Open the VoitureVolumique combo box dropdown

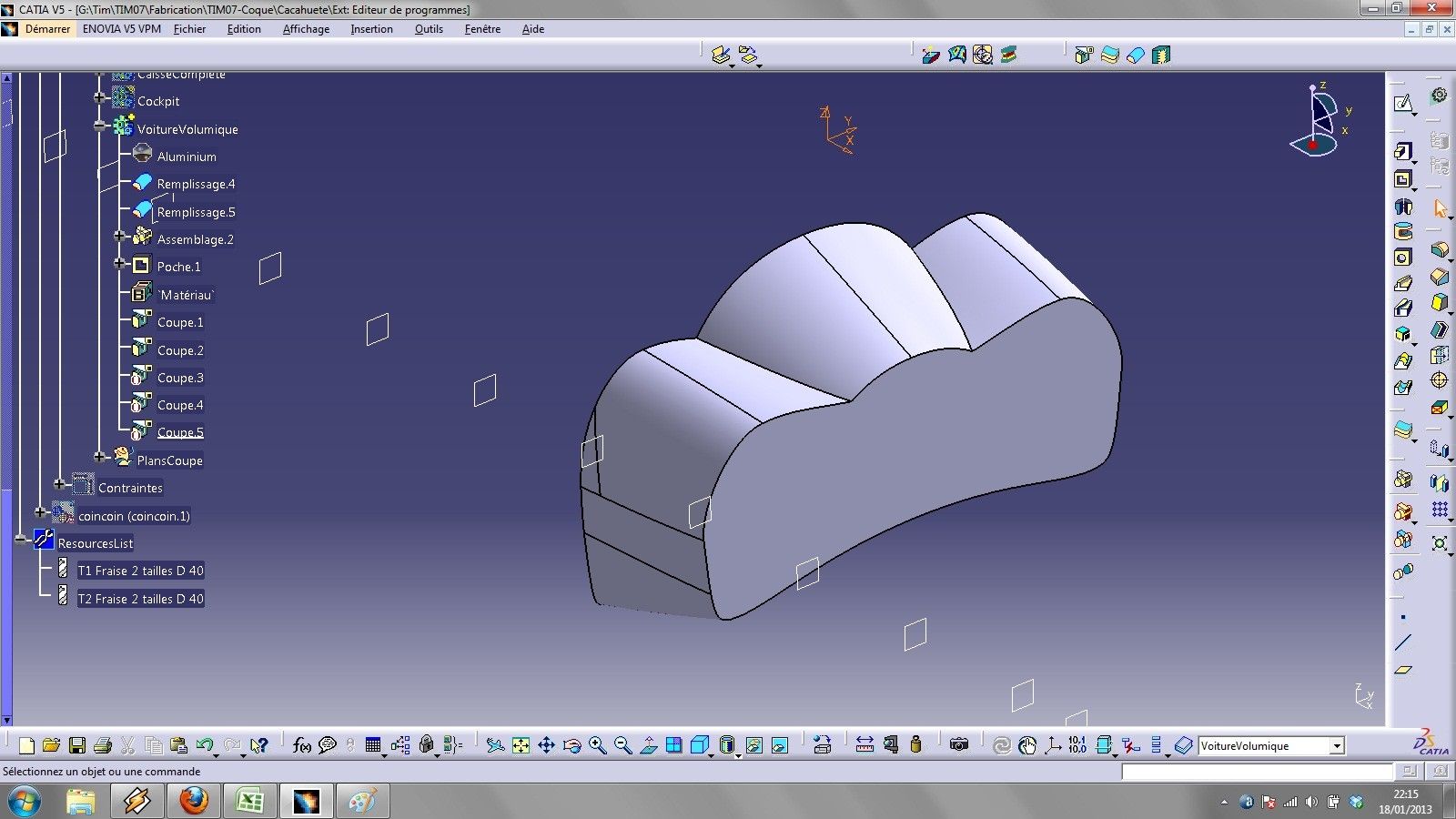[x=1336, y=746]
